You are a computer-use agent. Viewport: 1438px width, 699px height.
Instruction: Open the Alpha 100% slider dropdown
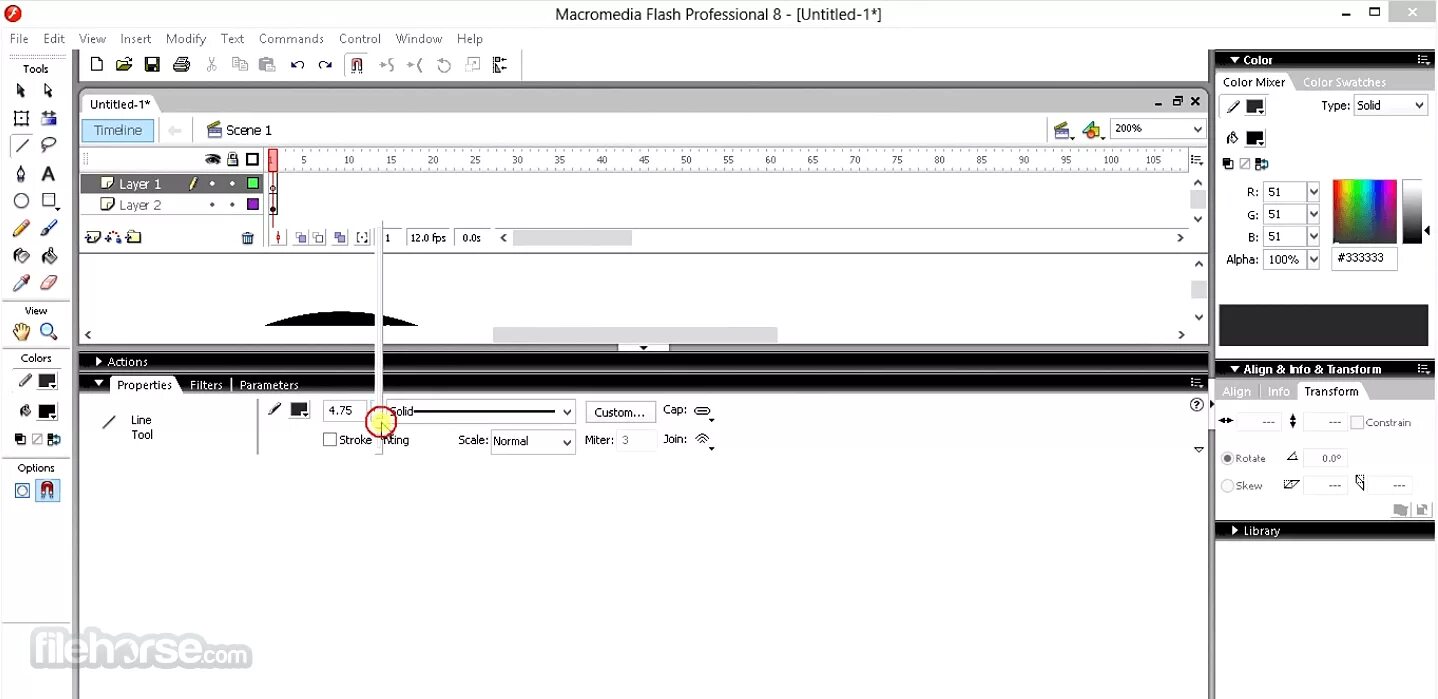pyautogui.click(x=1313, y=260)
